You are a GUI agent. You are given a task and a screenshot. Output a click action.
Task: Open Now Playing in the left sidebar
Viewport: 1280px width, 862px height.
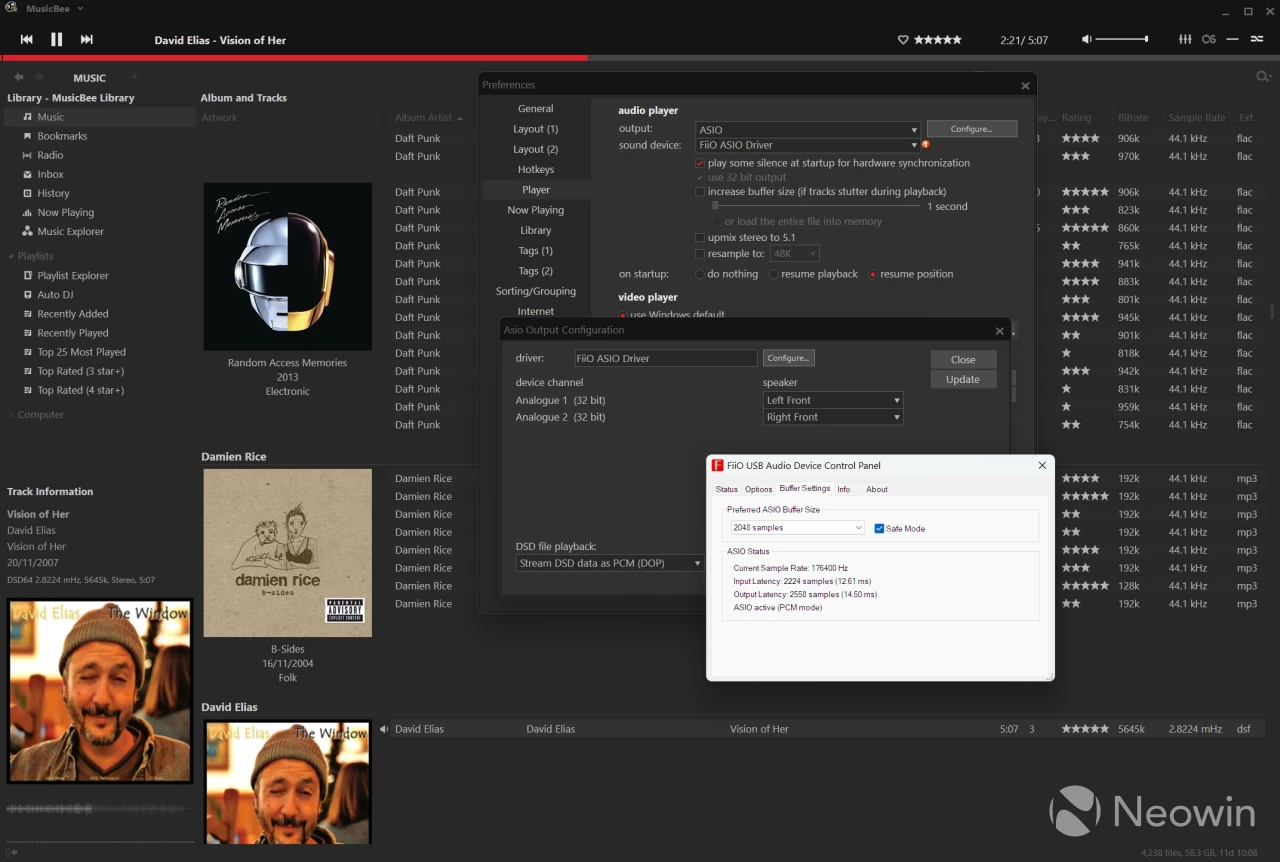[x=65, y=212]
